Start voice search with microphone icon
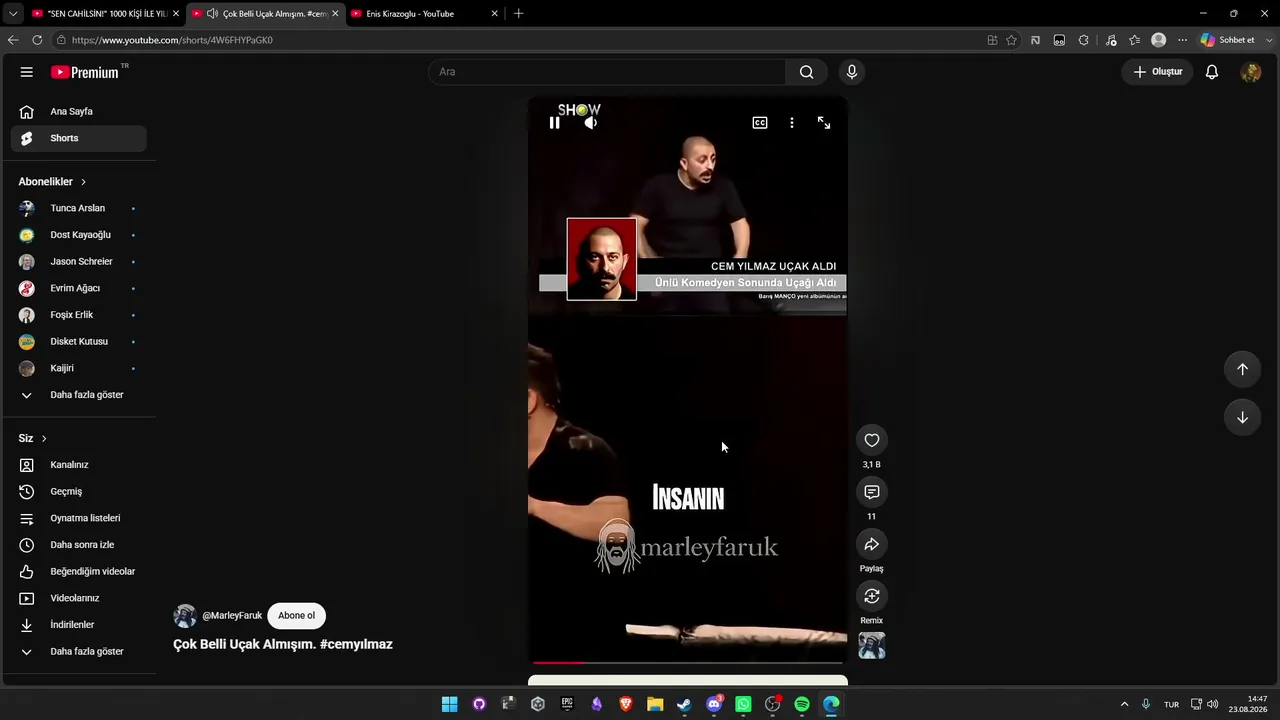 click(852, 72)
